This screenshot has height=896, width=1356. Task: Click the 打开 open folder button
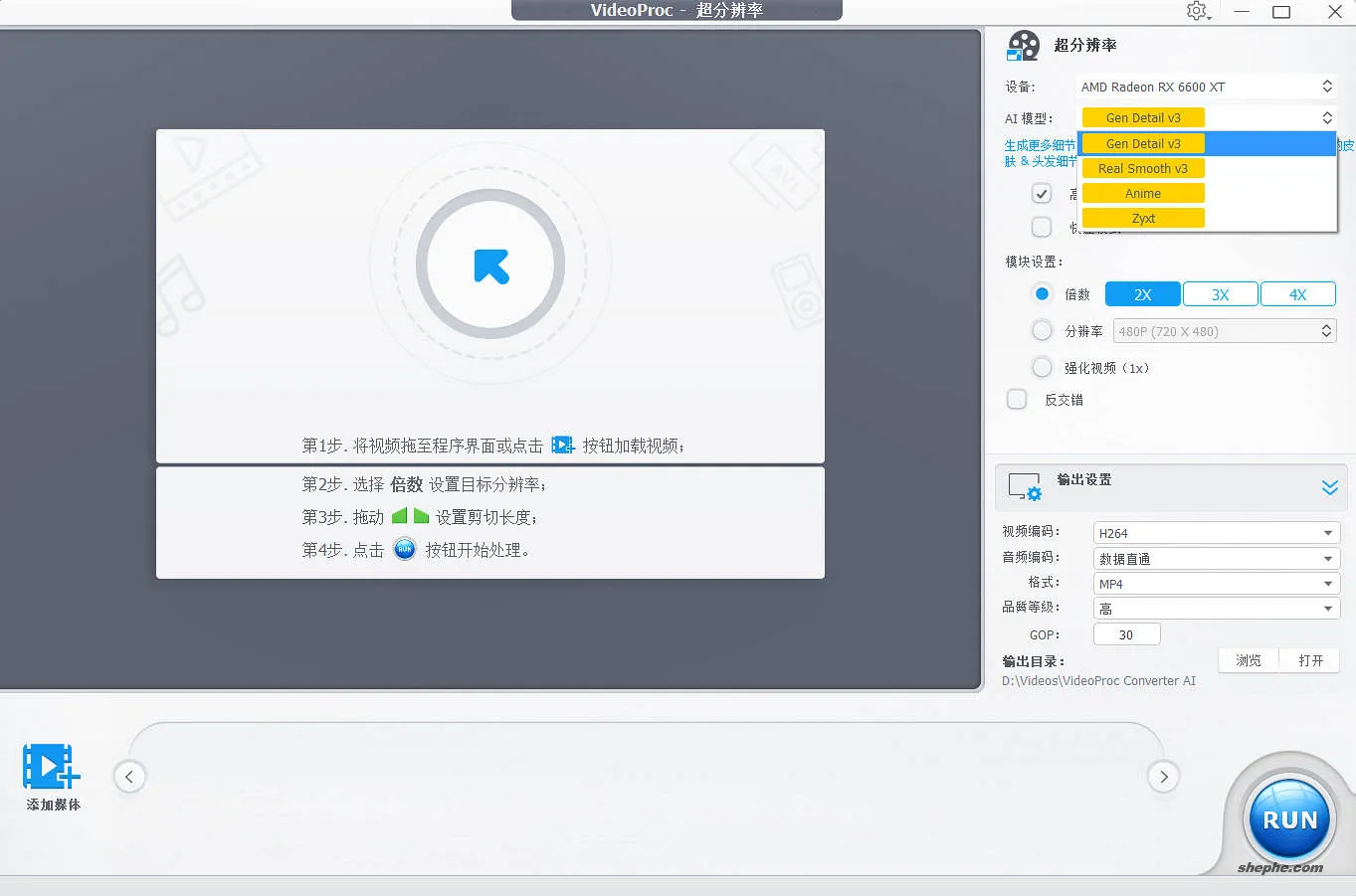1311,660
